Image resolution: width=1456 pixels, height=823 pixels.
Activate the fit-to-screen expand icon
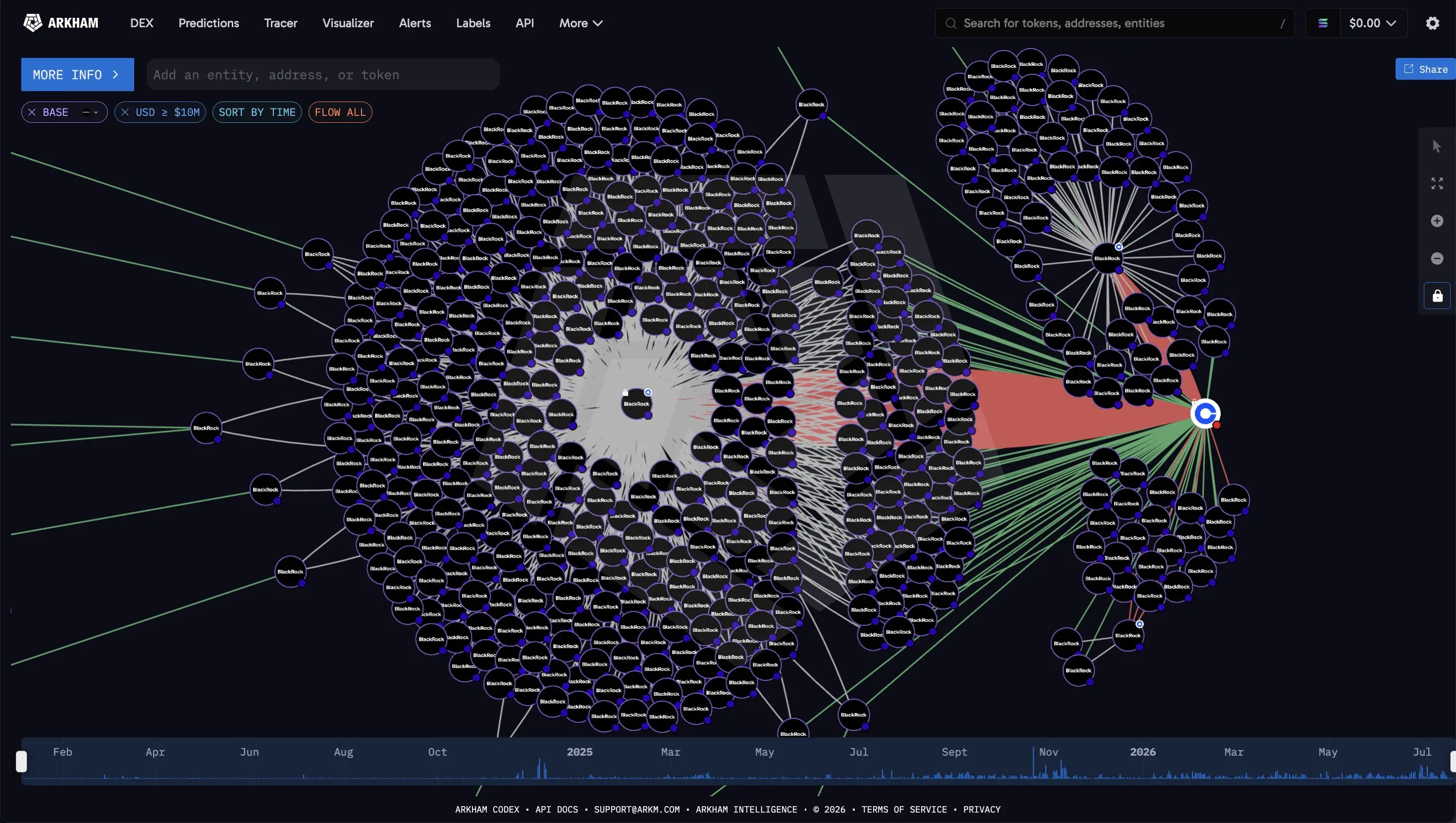[x=1437, y=183]
